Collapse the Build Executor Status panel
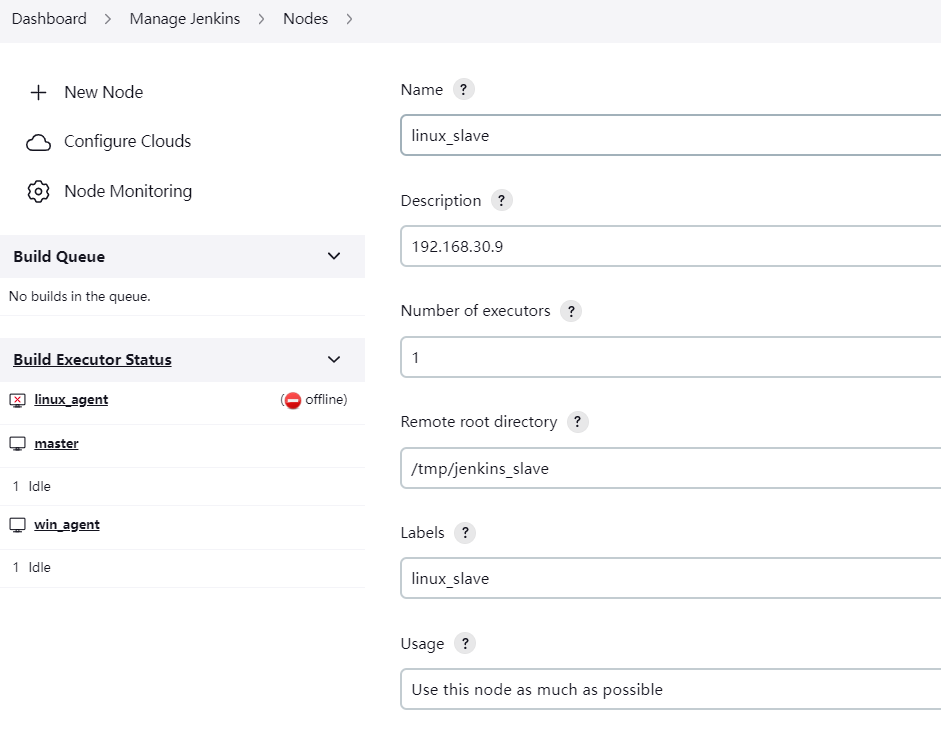Viewport: 941px width, 730px height. coord(334,360)
